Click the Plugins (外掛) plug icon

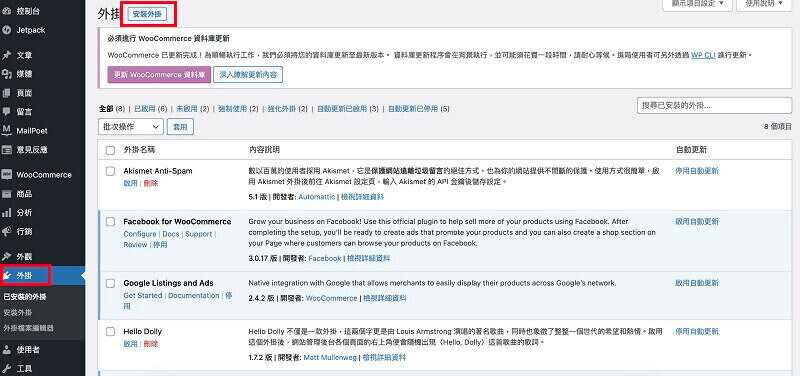pyautogui.click(x=7, y=275)
